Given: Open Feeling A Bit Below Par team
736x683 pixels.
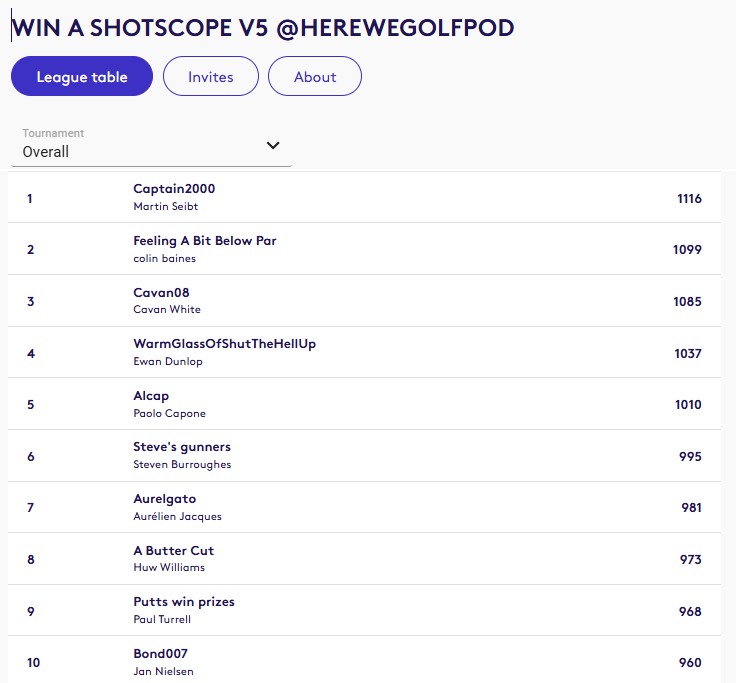Looking at the screenshot, I should 205,241.
